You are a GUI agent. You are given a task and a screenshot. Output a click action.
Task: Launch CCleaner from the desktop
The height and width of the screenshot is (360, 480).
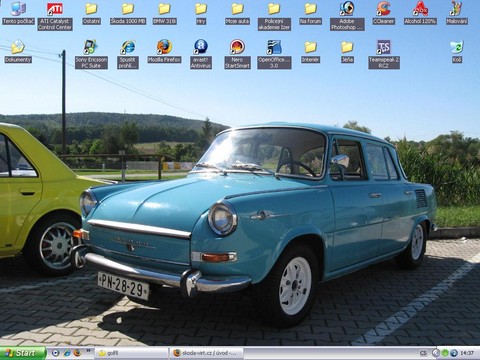[384, 13]
